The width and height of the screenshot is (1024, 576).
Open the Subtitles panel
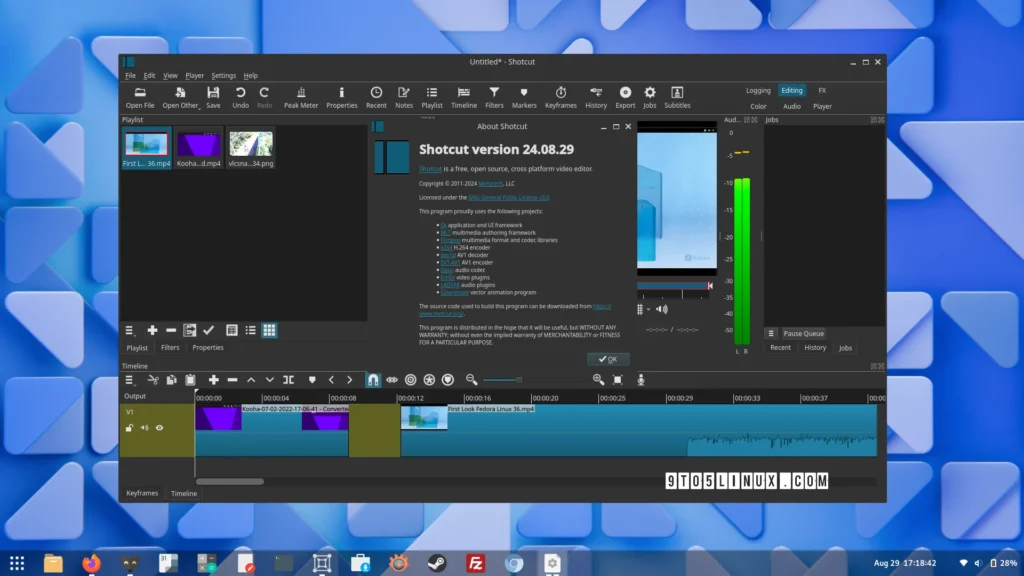[x=677, y=97]
